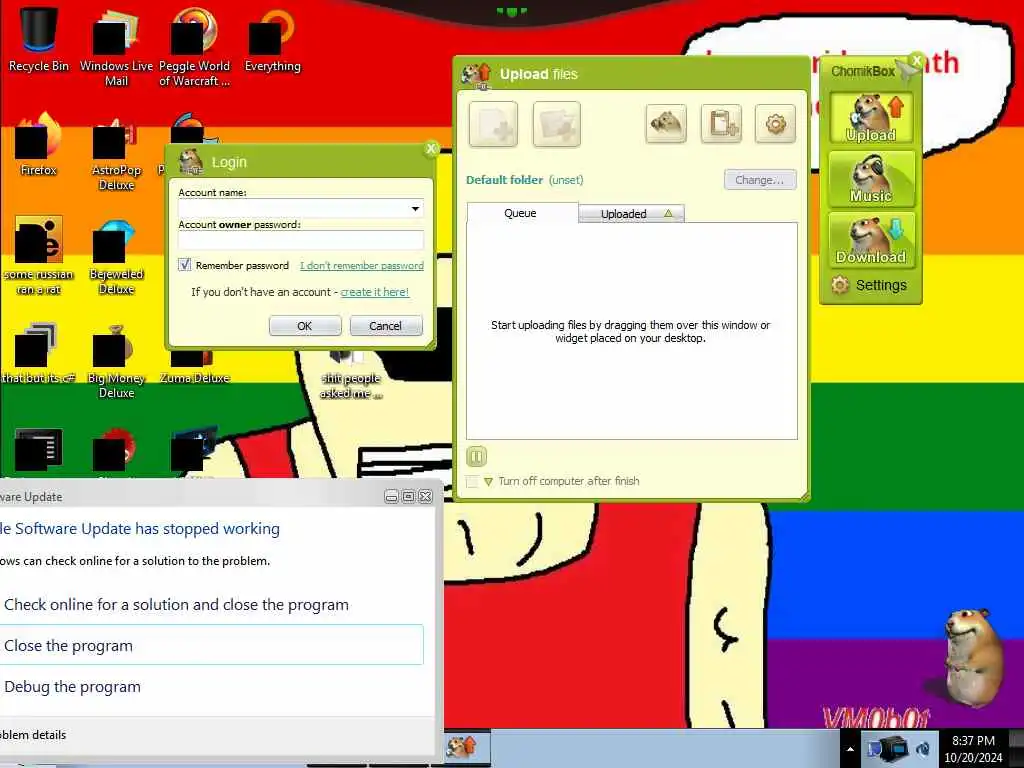This screenshot has width=1024, height=768.
Task: Click the hamster account icon in Upload toolbar
Action: [665, 123]
